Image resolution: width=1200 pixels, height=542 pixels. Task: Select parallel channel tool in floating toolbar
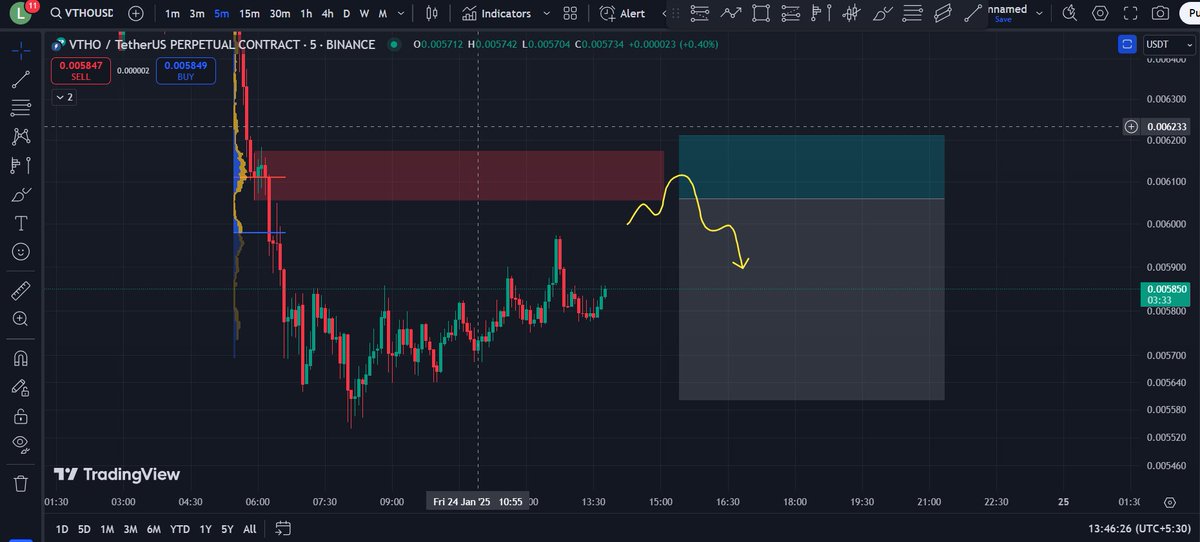pos(943,13)
